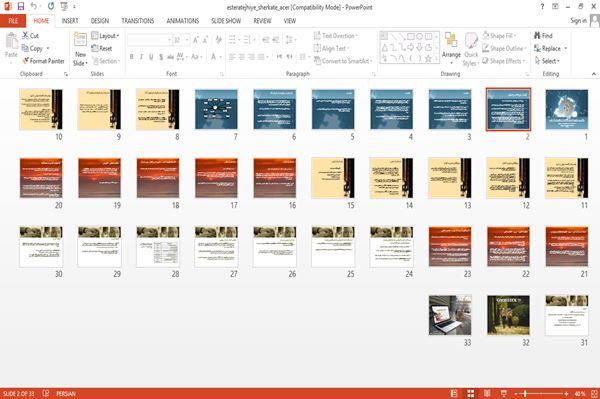Click Decrease Font Size icon
This screenshot has height=399, width=600.
point(205,40)
